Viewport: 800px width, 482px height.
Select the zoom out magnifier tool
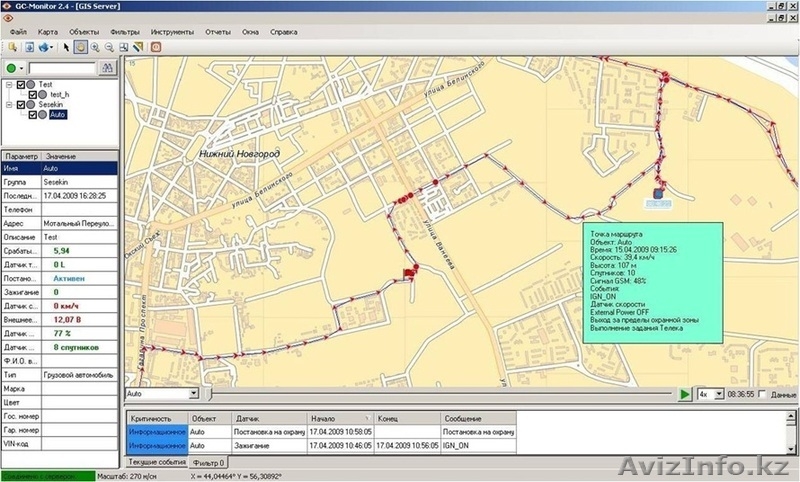click(109, 47)
